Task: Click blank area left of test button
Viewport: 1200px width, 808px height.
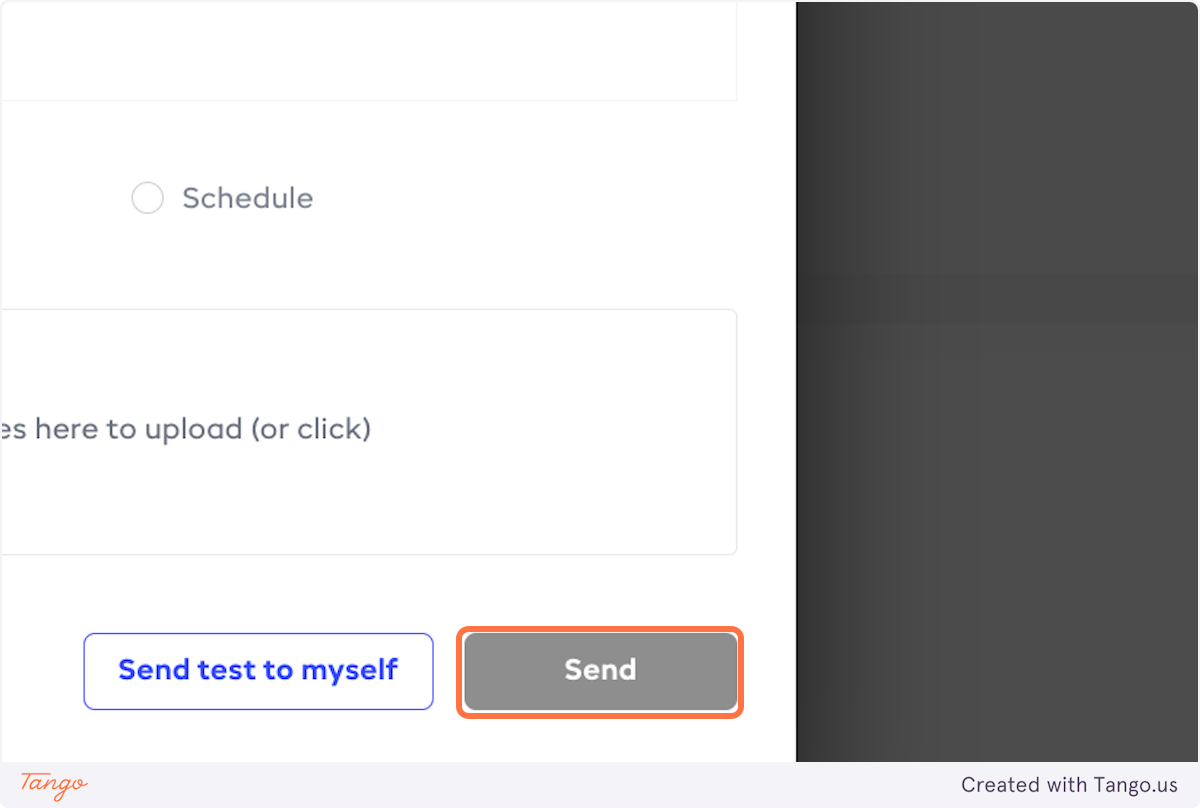Action: (x=40, y=670)
